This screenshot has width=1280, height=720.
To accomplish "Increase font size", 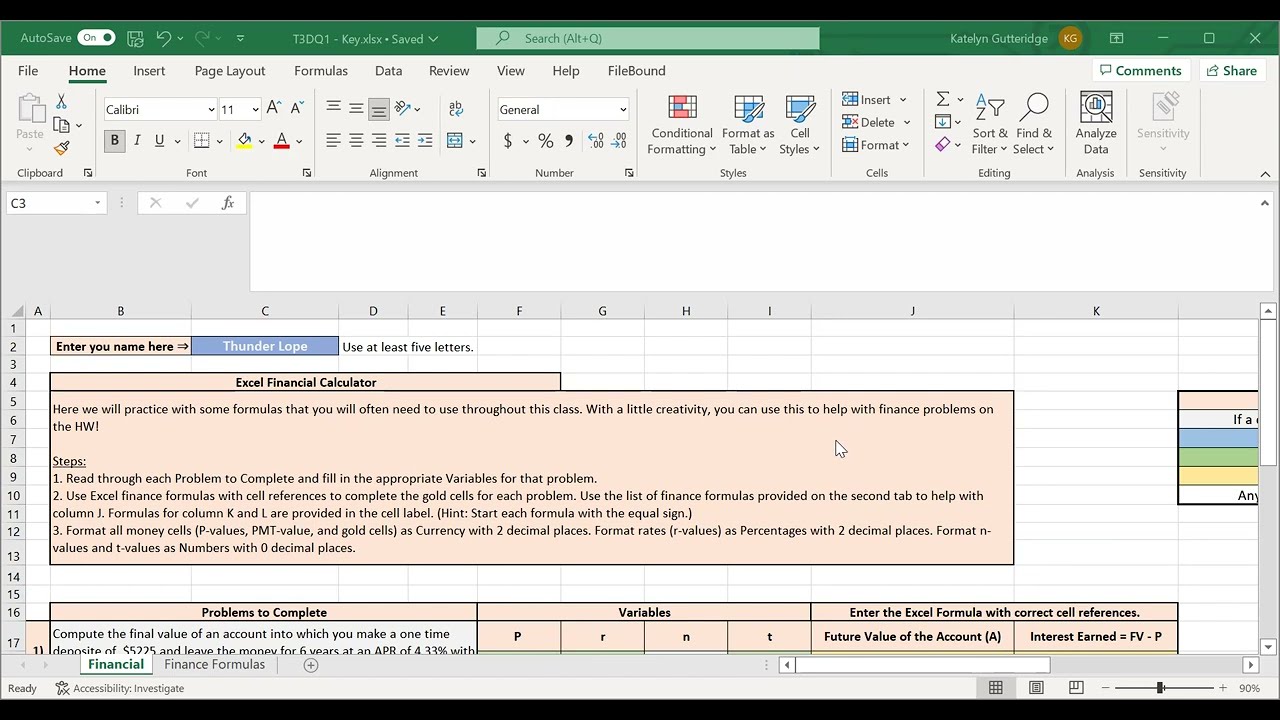I will [274, 109].
